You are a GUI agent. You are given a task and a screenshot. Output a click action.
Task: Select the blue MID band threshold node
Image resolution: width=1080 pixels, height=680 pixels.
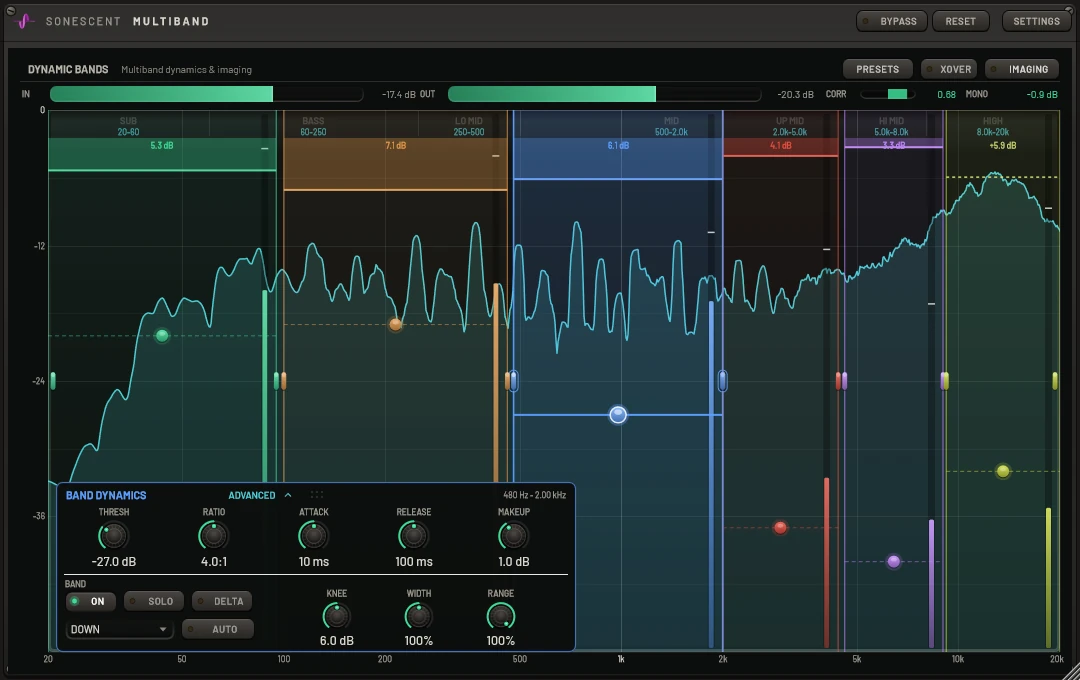coord(618,414)
